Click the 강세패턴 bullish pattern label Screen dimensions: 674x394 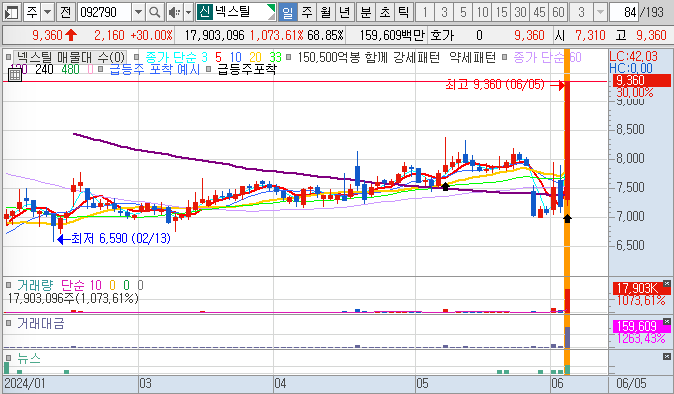[417, 57]
